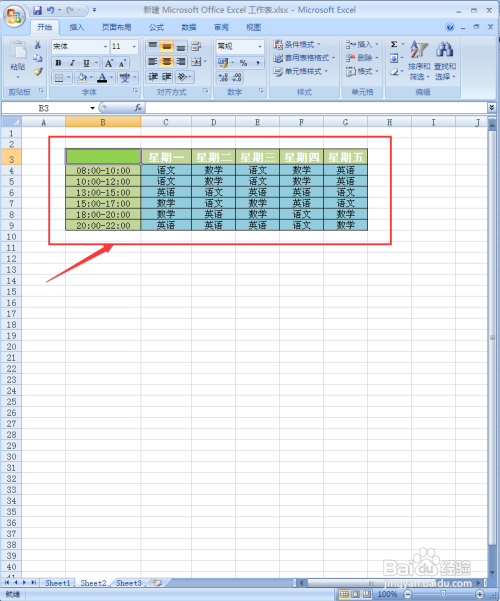Open Sort and Filter tool

419,61
